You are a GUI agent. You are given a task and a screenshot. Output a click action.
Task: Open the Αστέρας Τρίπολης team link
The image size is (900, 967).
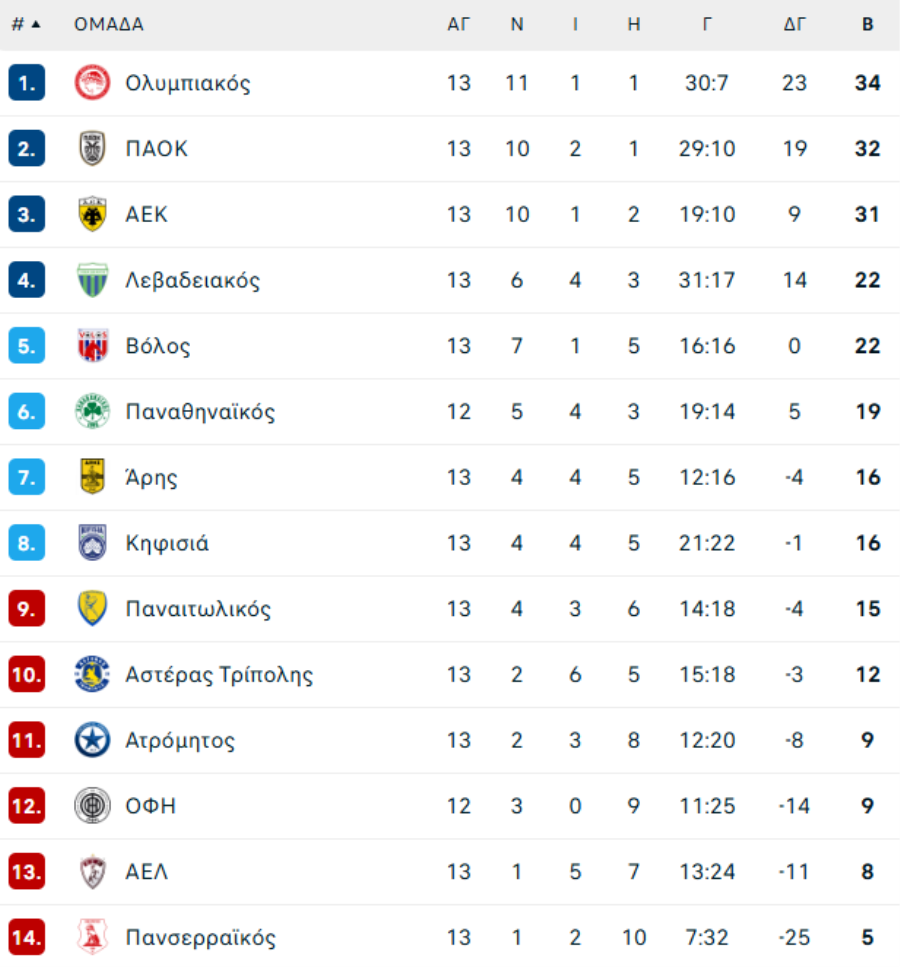tap(219, 675)
